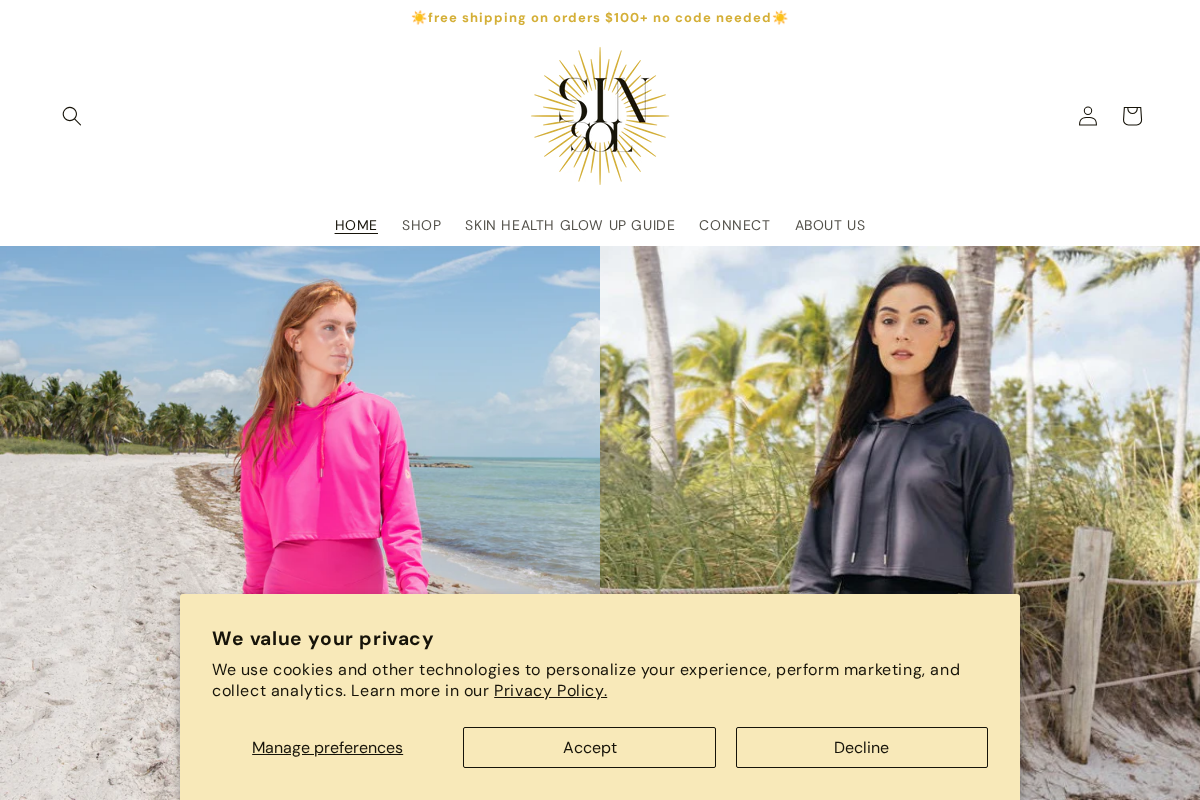Open Manage preferences for cookies

(x=327, y=747)
